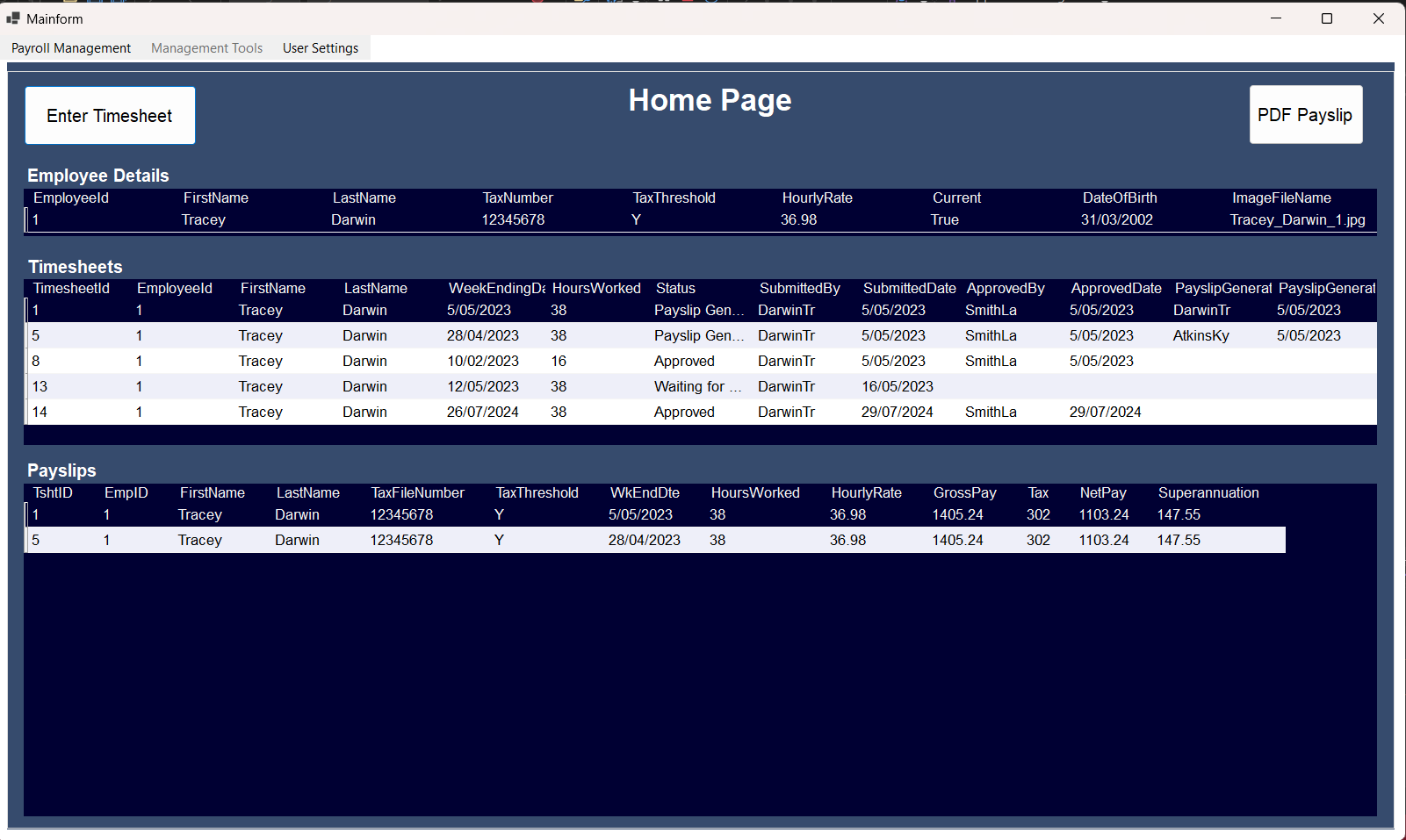Select timesheet row dated 26/07/2024
This screenshot has width=1406, height=840.
pyautogui.click(x=482, y=413)
